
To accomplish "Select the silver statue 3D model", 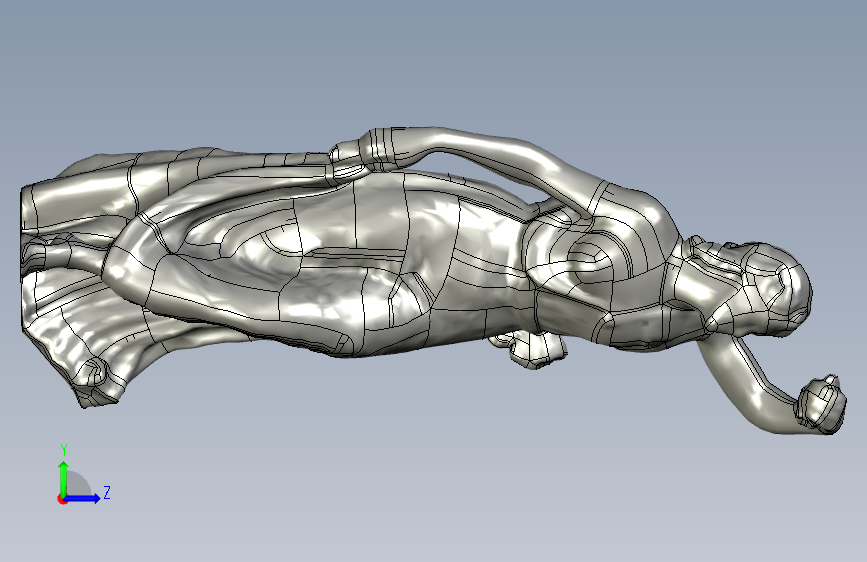I will (x=434, y=281).
